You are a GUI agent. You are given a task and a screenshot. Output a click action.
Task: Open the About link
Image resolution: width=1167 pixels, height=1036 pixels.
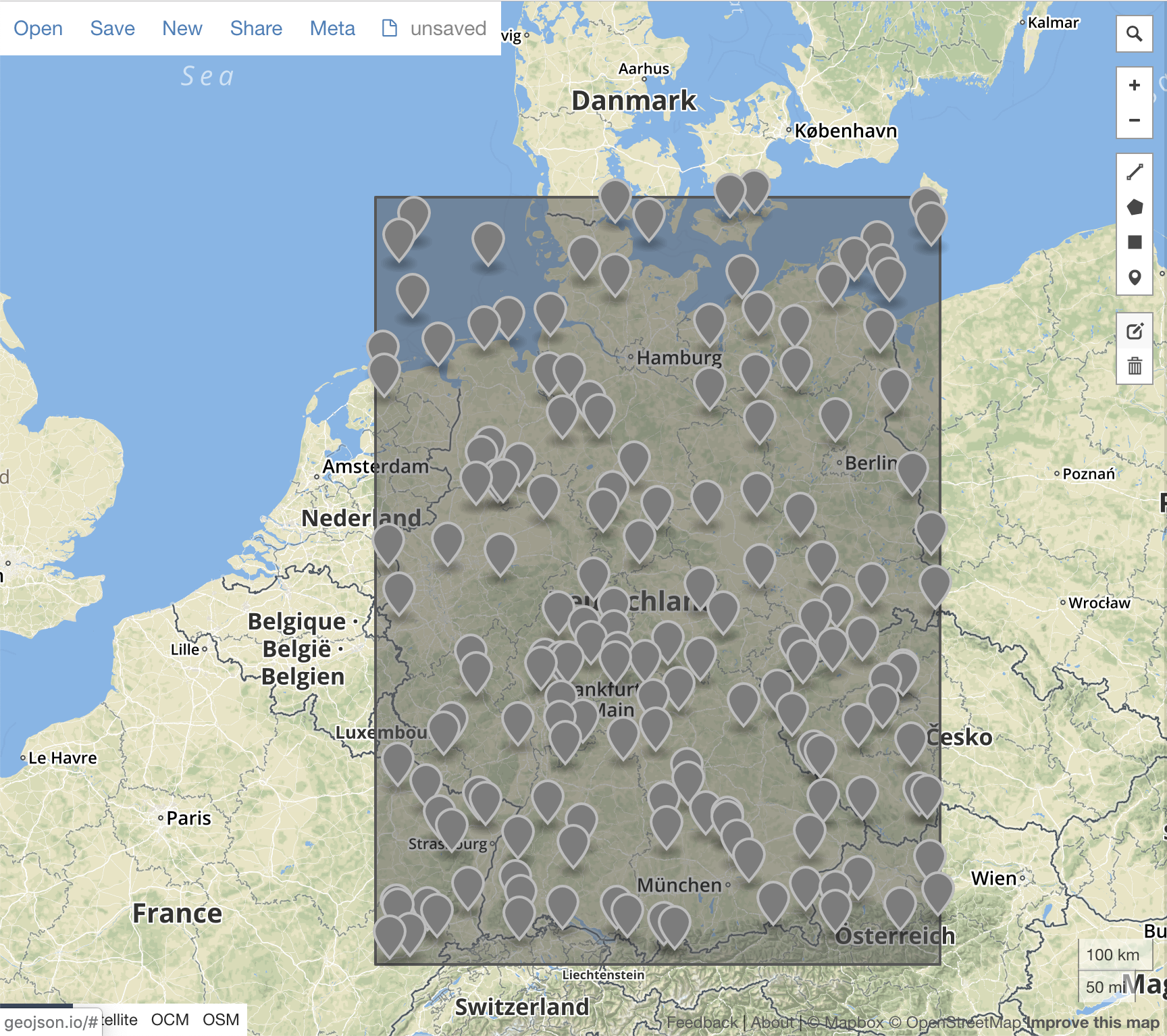[773, 1022]
